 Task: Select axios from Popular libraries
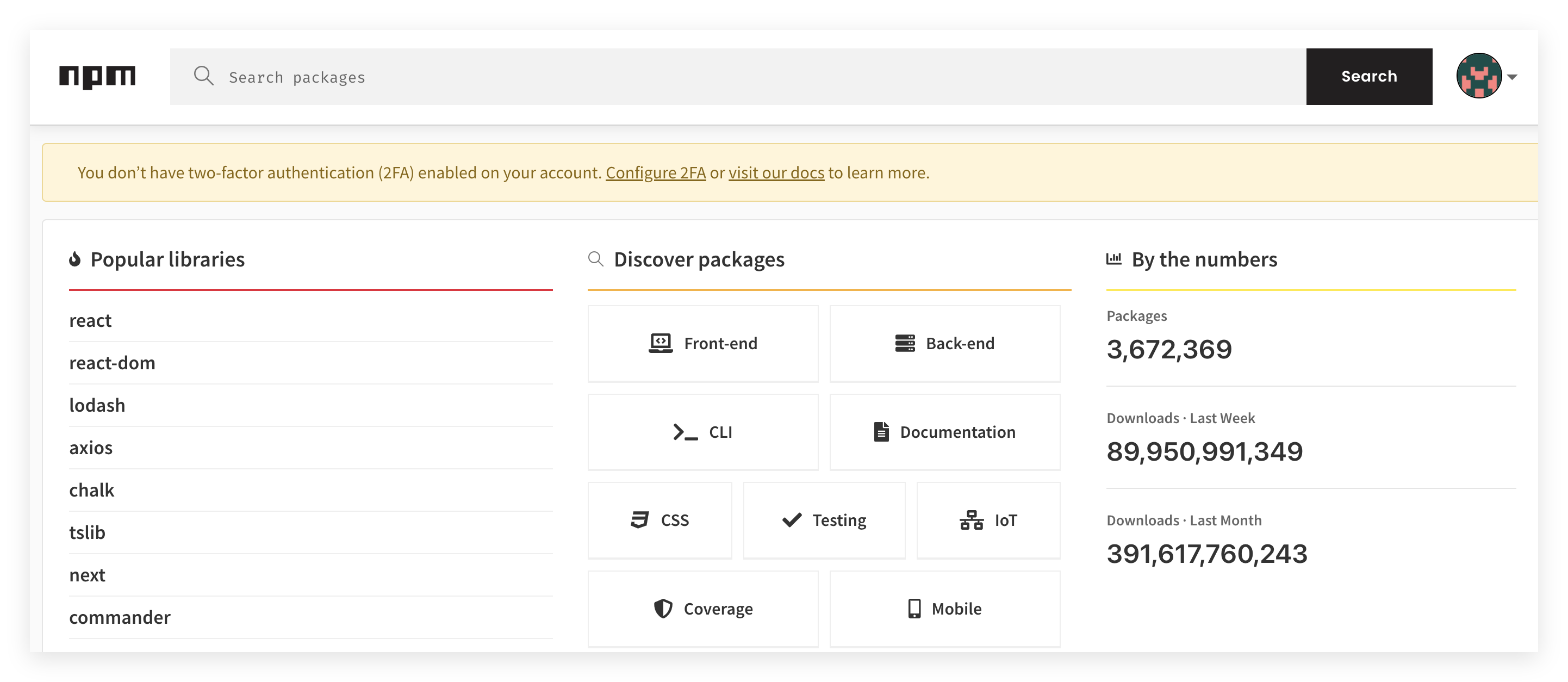tap(91, 448)
